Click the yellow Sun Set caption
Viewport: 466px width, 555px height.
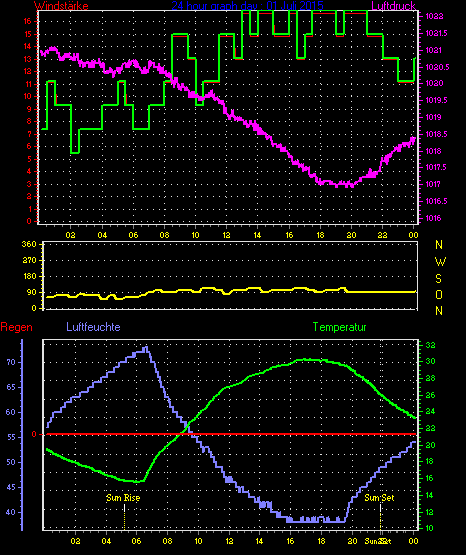click(x=379, y=498)
